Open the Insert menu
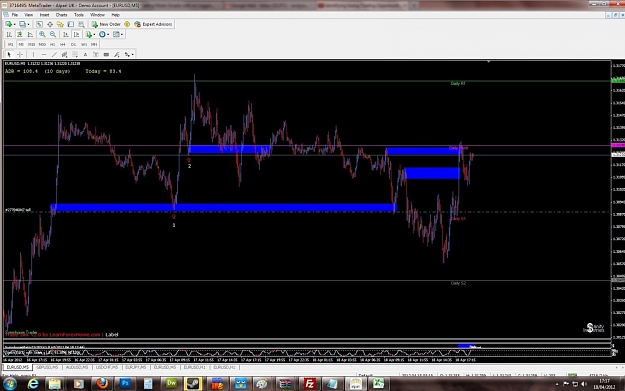This screenshot has width=625, height=391. 45,15
